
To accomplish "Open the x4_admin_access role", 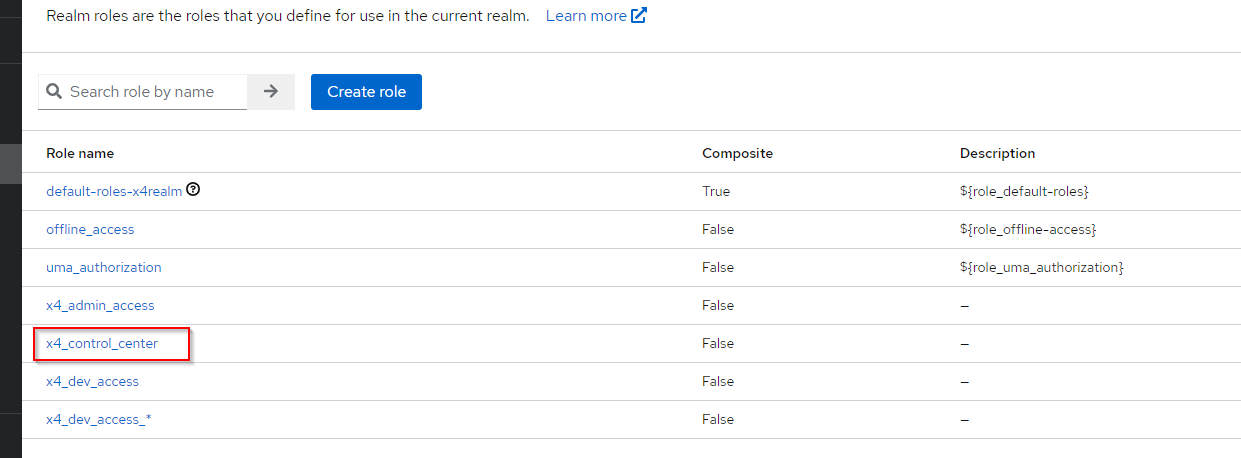I will (x=100, y=305).
